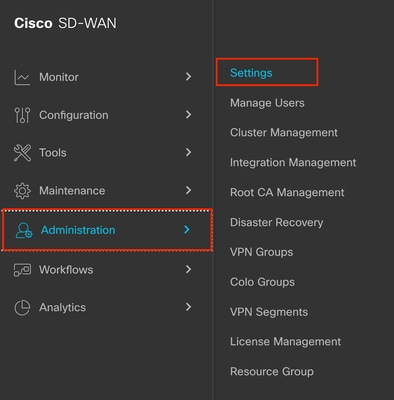Expand the Configuration submenu arrow

click(x=188, y=115)
